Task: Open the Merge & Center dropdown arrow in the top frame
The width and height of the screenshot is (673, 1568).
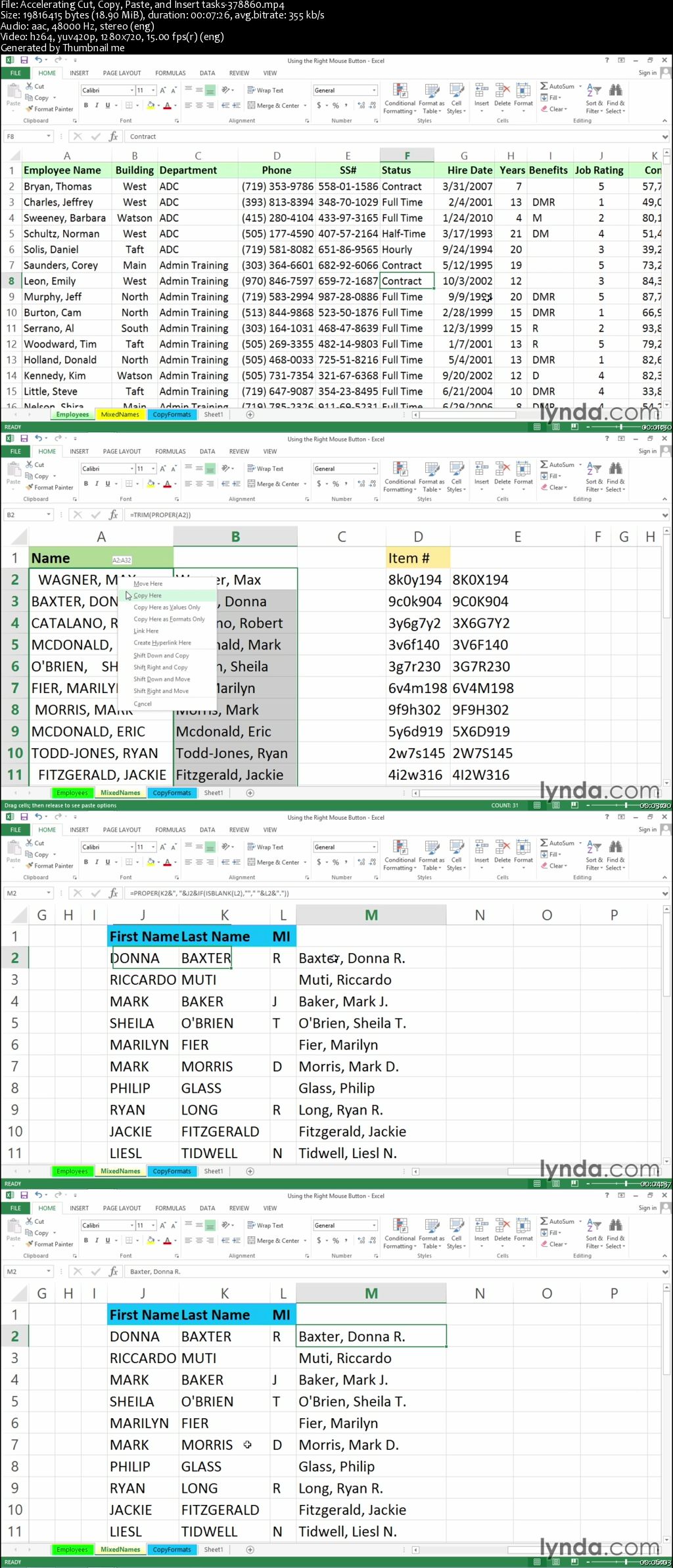Action: 305,105
